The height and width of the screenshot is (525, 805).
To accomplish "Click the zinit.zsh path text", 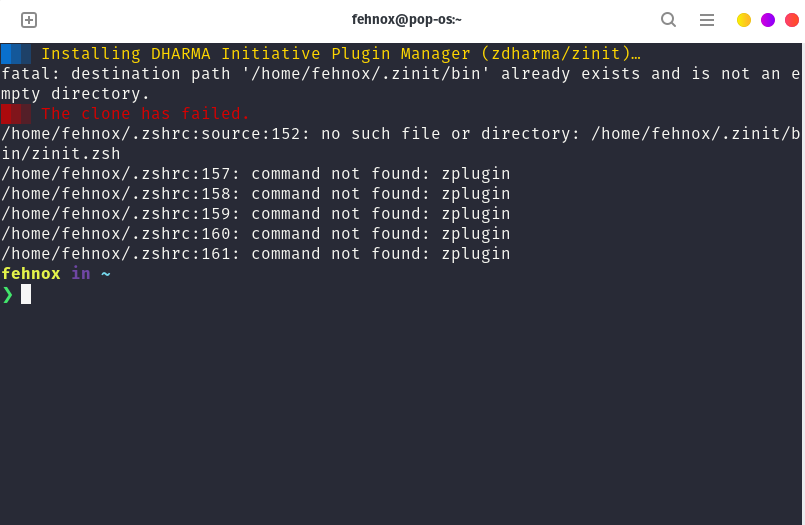I will 61,153.
